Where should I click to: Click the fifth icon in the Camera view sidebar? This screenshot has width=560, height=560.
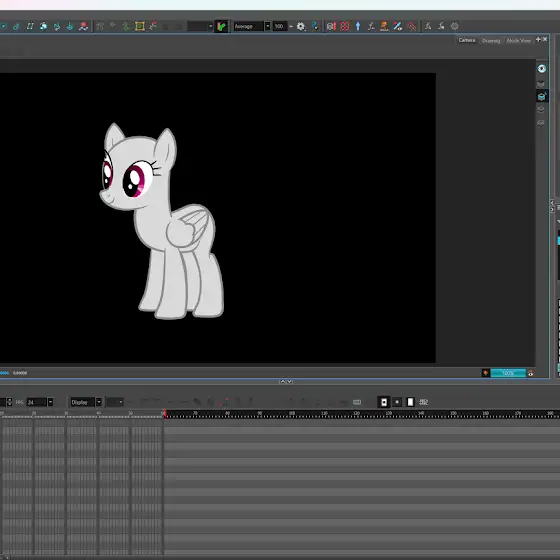pos(541,123)
